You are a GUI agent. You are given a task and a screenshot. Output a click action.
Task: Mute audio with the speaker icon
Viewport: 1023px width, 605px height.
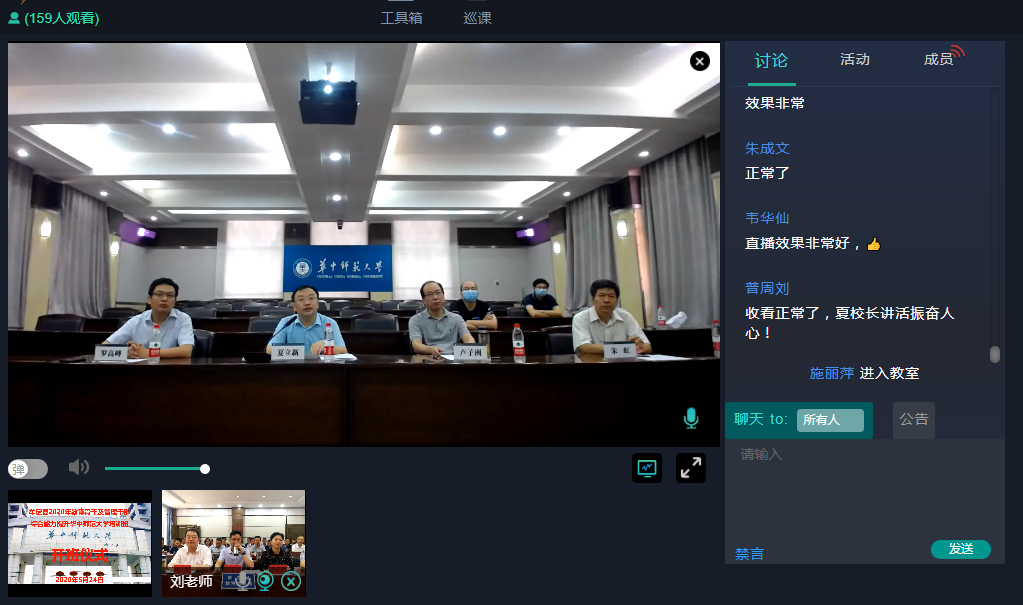click(x=79, y=468)
